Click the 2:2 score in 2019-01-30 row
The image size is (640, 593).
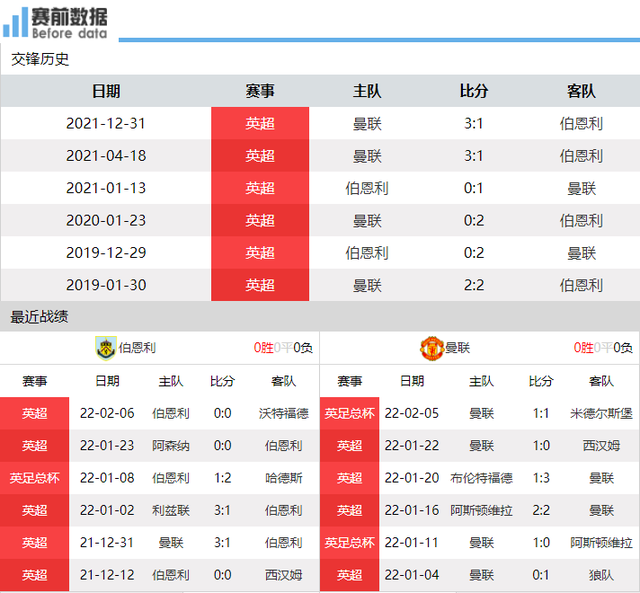[473, 285]
